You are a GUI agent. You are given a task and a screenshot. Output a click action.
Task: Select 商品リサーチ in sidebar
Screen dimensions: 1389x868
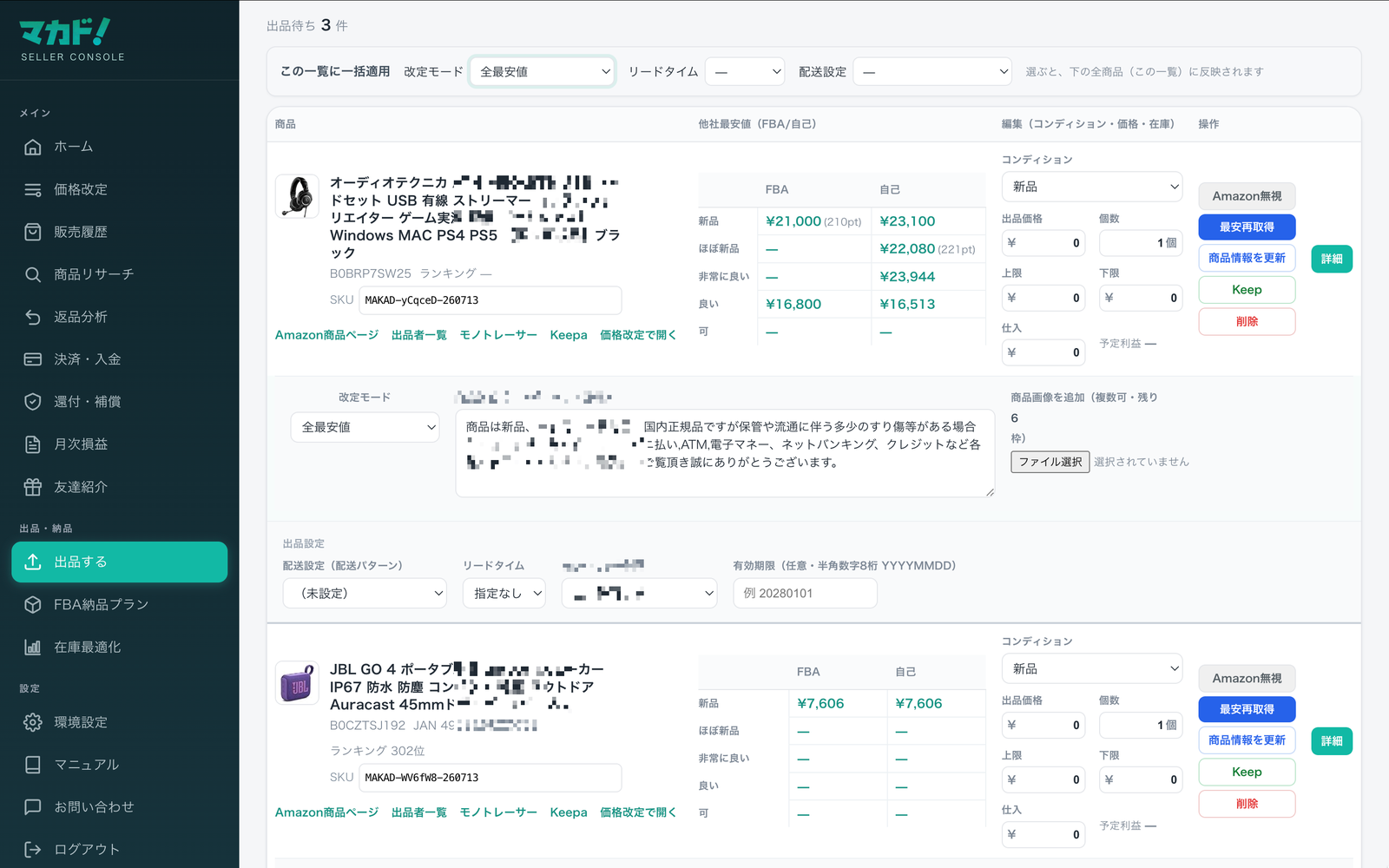click(x=120, y=274)
